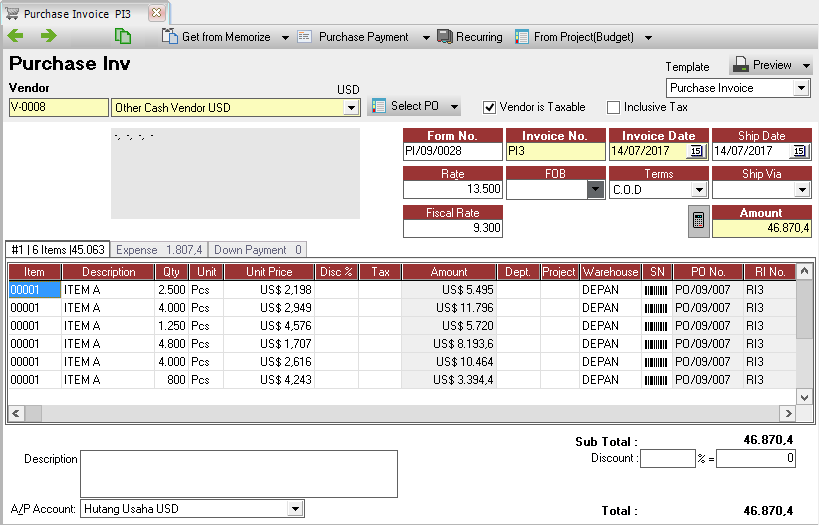Go to previous record with green back arrow
This screenshot has width=819, height=525.
pos(16,36)
